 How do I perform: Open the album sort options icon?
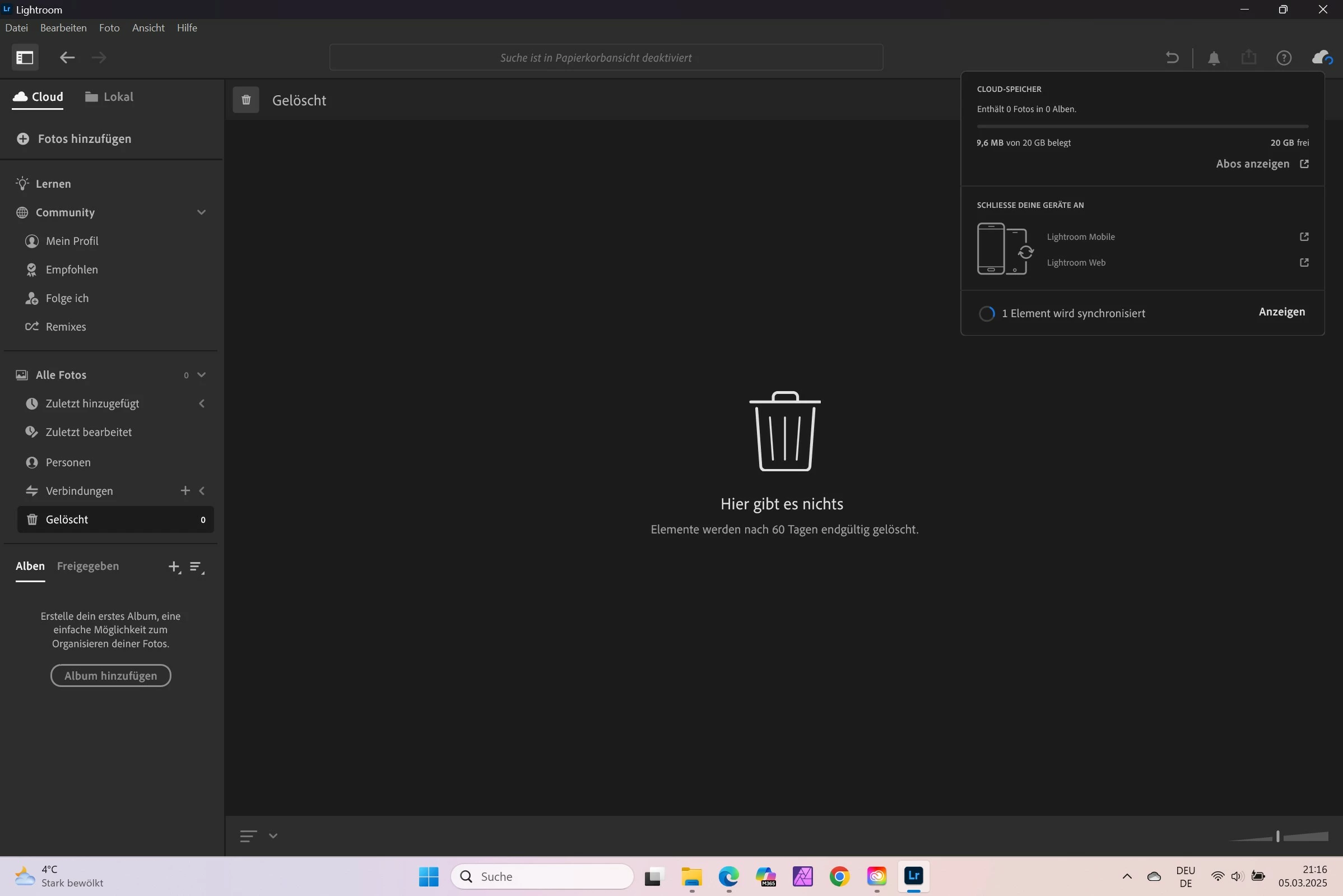click(x=196, y=567)
